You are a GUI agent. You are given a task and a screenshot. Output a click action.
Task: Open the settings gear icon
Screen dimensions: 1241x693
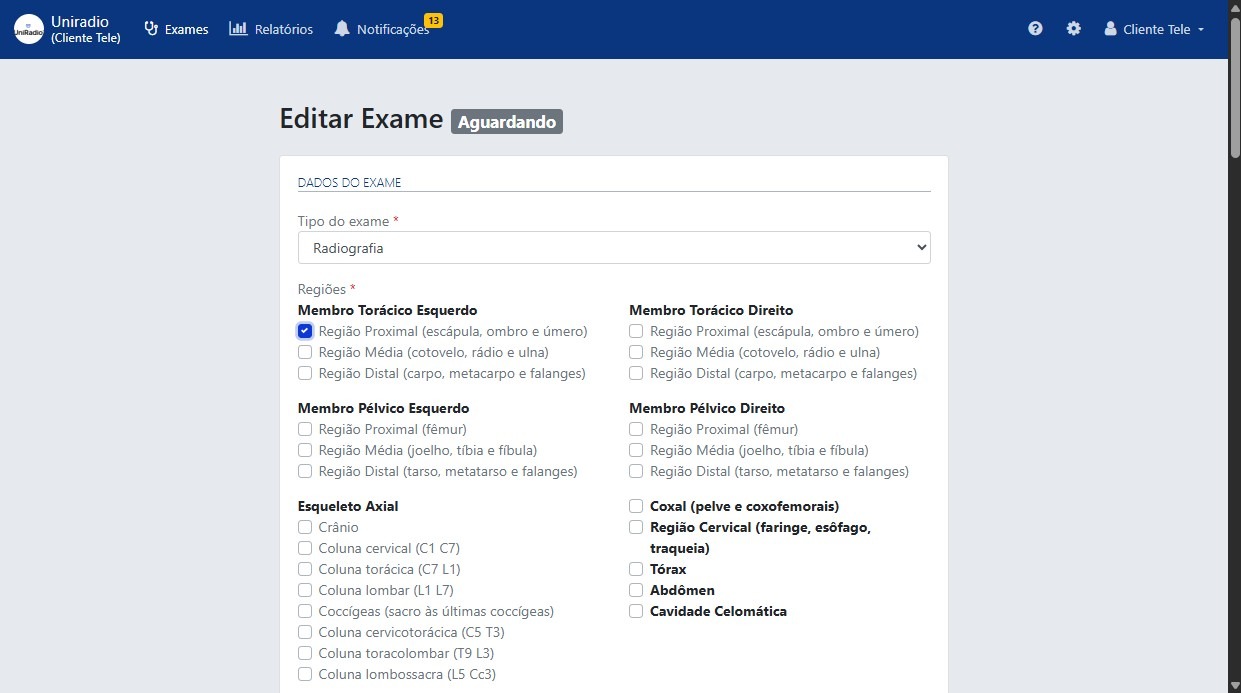1073,29
